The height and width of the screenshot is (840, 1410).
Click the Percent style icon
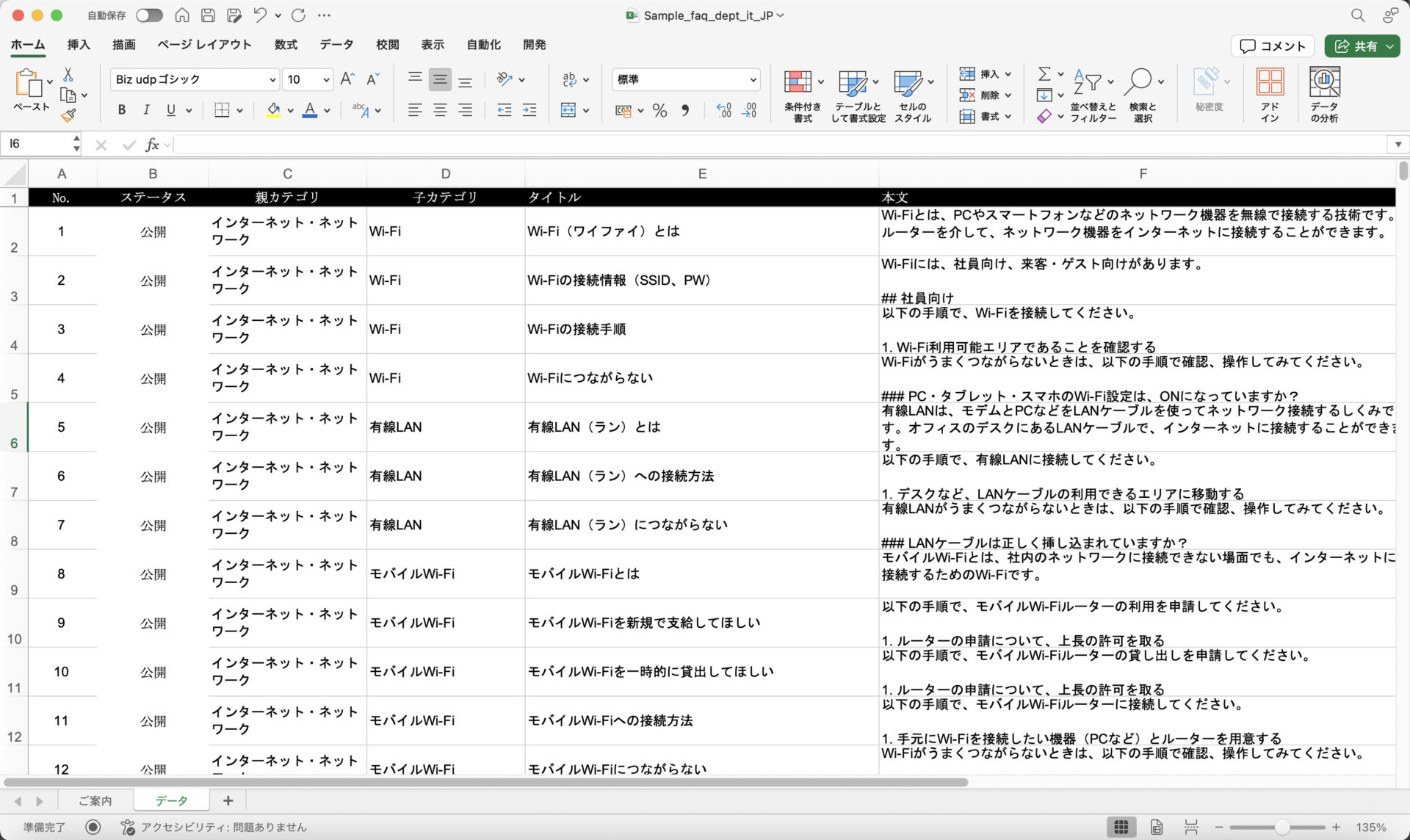tap(659, 111)
